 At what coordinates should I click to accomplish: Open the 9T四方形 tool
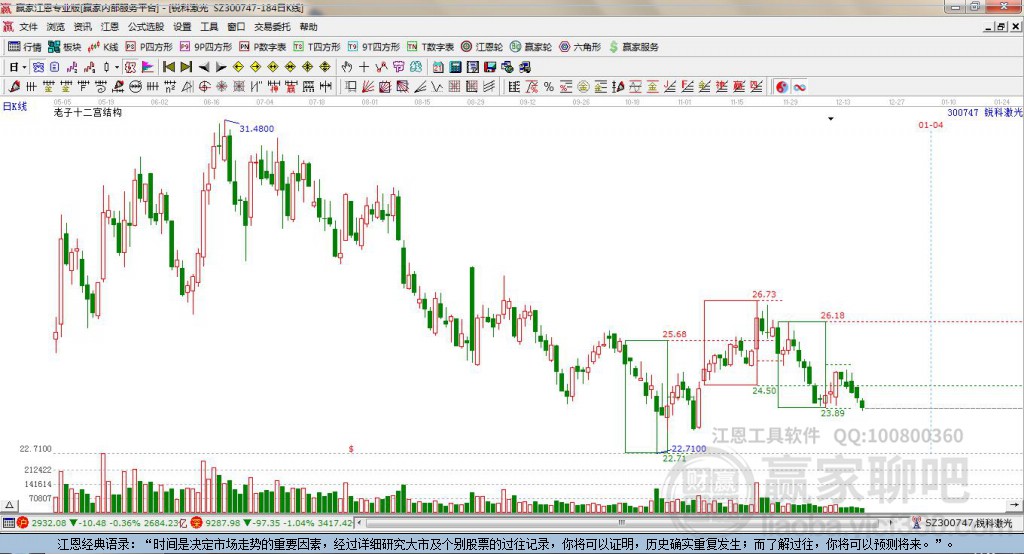pos(374,47)
